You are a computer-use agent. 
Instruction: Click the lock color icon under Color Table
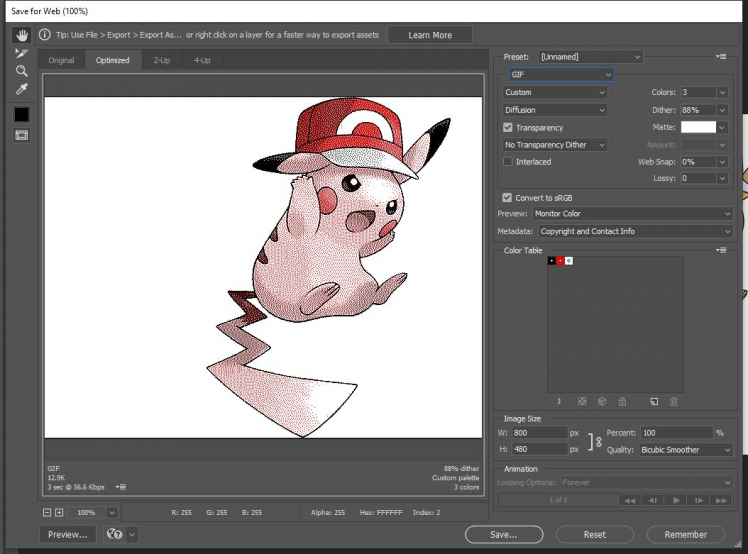pos(622,401)
